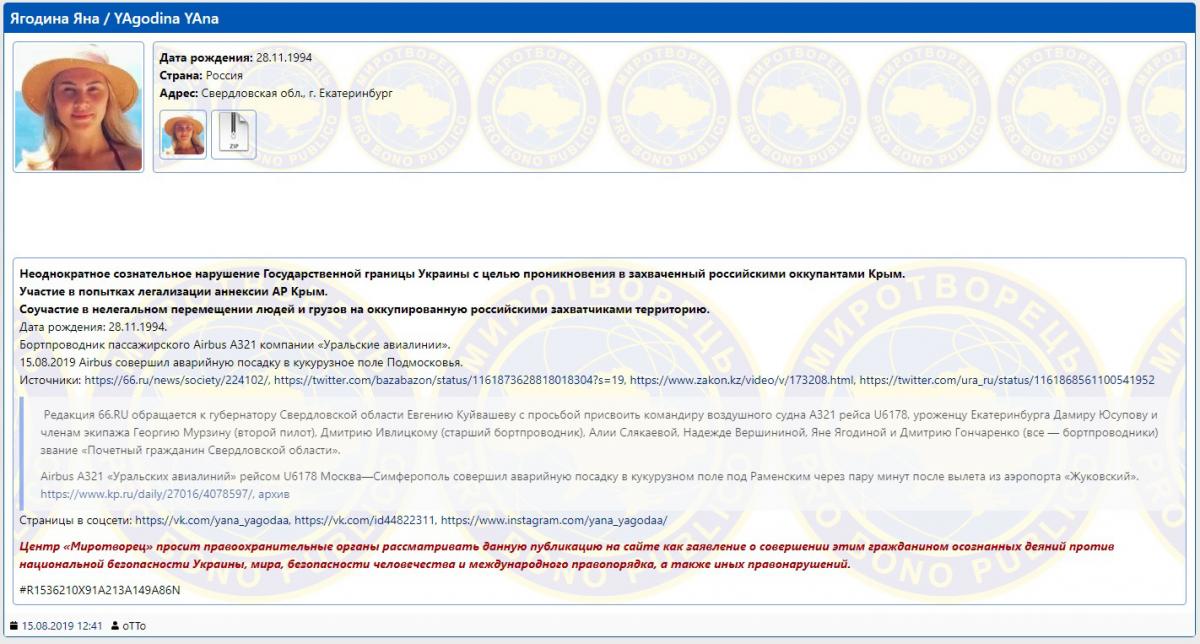
Task: Click the page corner symbol on the ZIP icon
Action: (x=243, y=119)
